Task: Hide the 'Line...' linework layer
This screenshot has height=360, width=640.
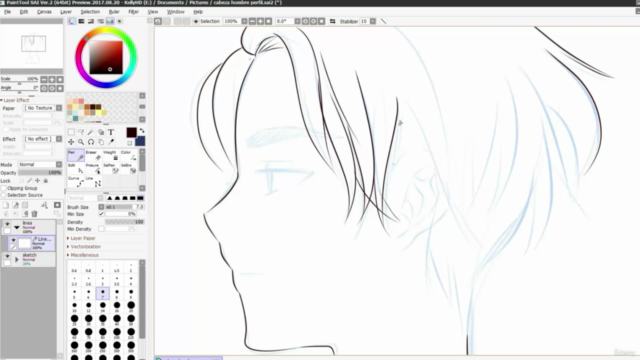Action: pyautogui.click(x=13, y=240)
